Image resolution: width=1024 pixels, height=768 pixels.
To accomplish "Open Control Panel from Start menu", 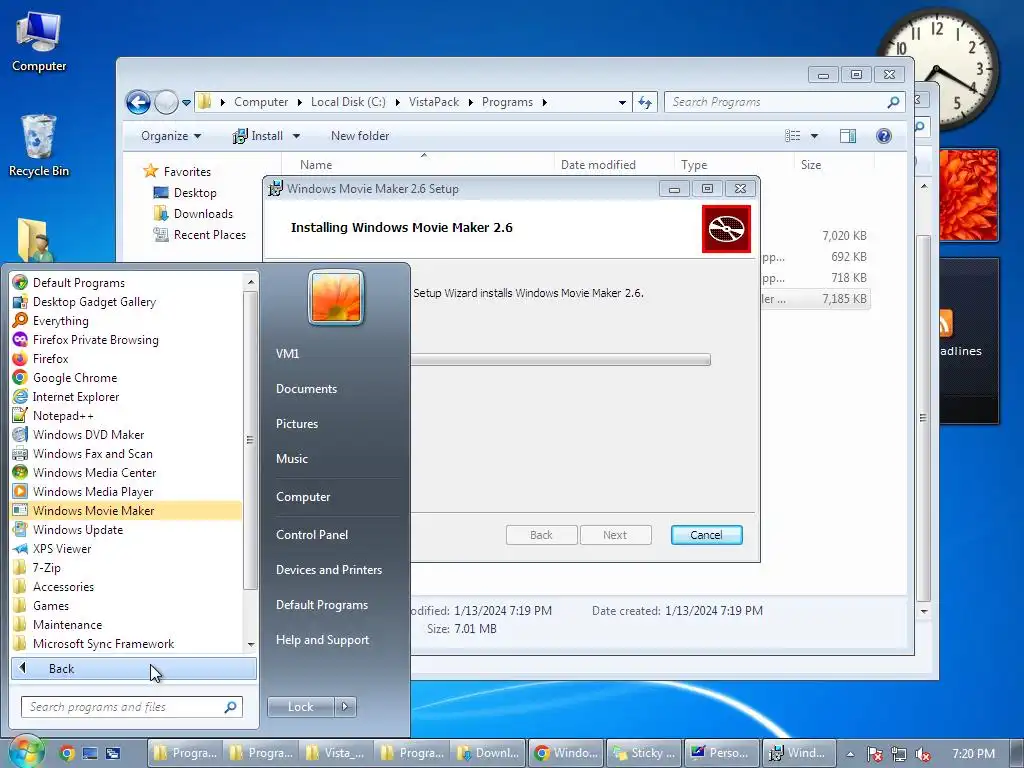I will pos(312,534).
